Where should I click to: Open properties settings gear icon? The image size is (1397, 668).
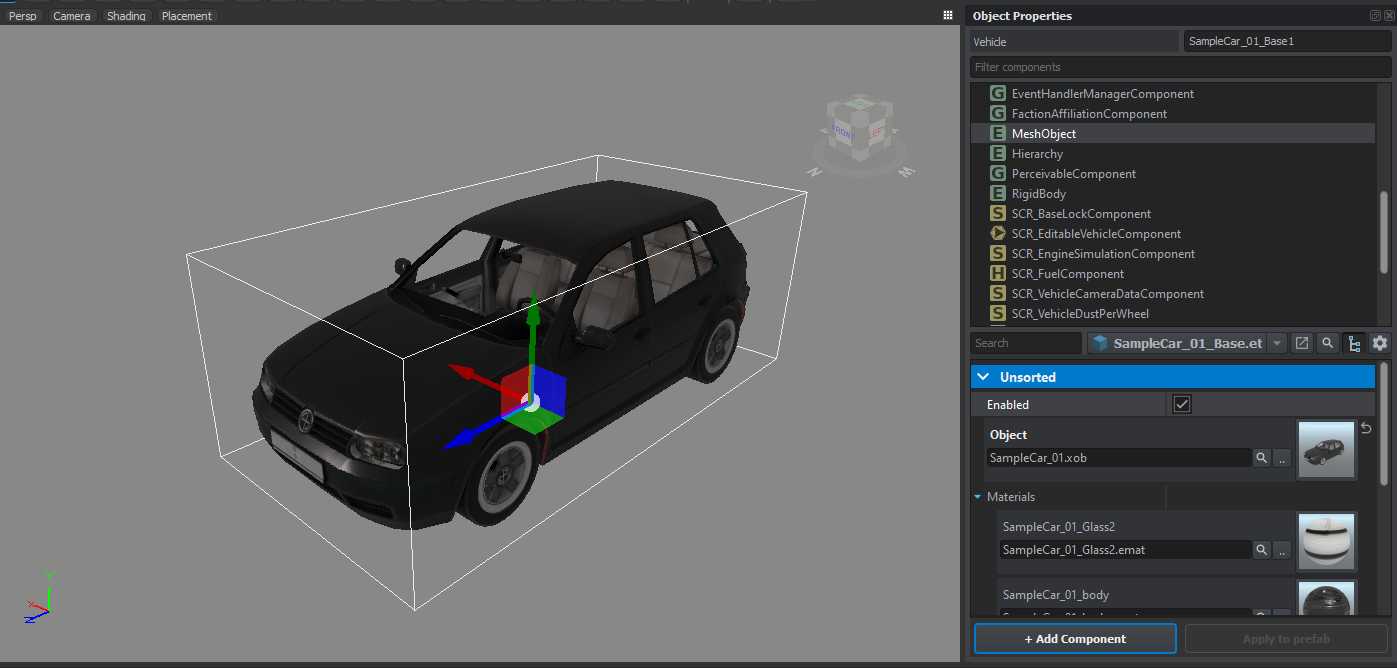[x=1380, y=343]
